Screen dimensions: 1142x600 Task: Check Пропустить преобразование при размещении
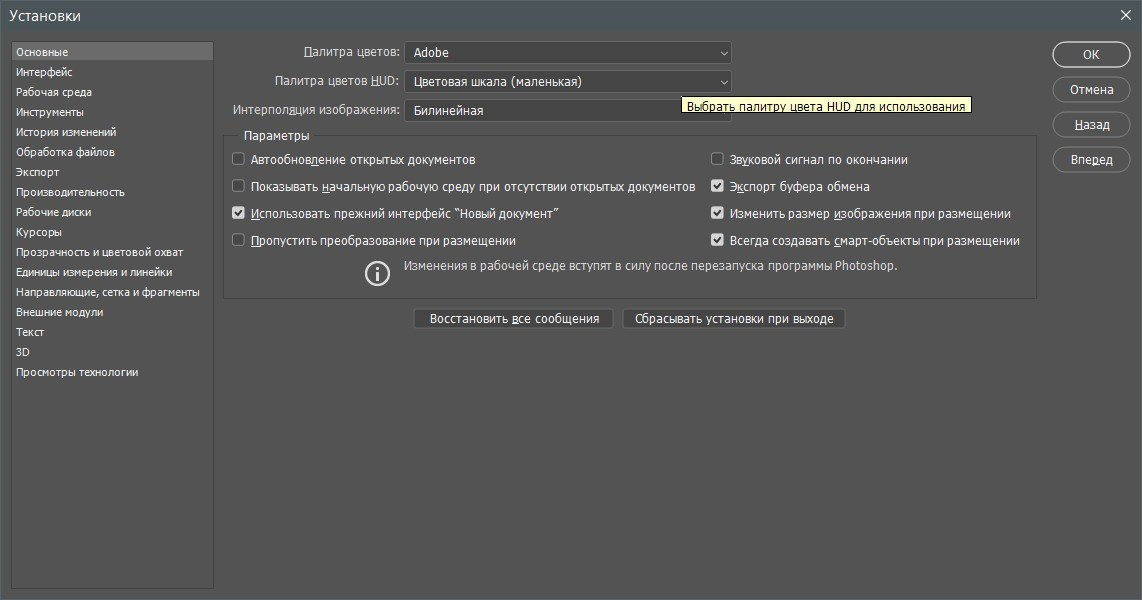pos(238,240)
